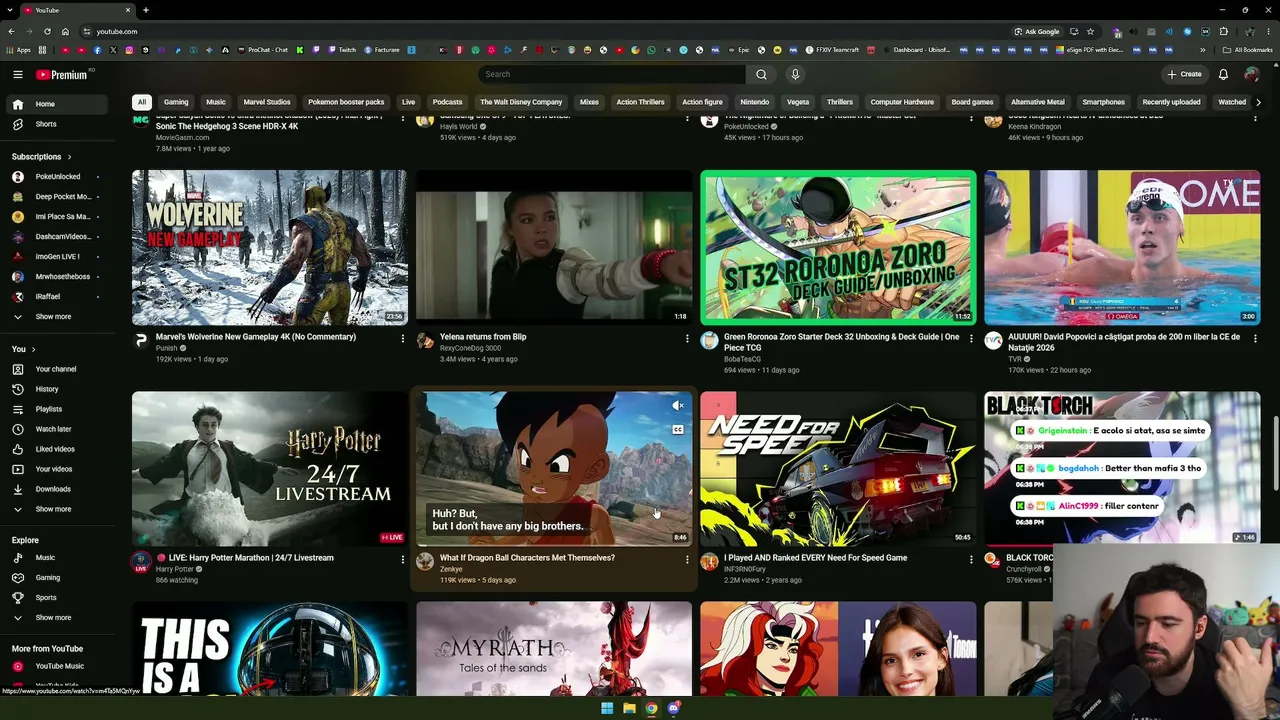The height and width of the screenshot is (720, 1280).
Task: Open the account avatar menu
Action: [1251, 74]
